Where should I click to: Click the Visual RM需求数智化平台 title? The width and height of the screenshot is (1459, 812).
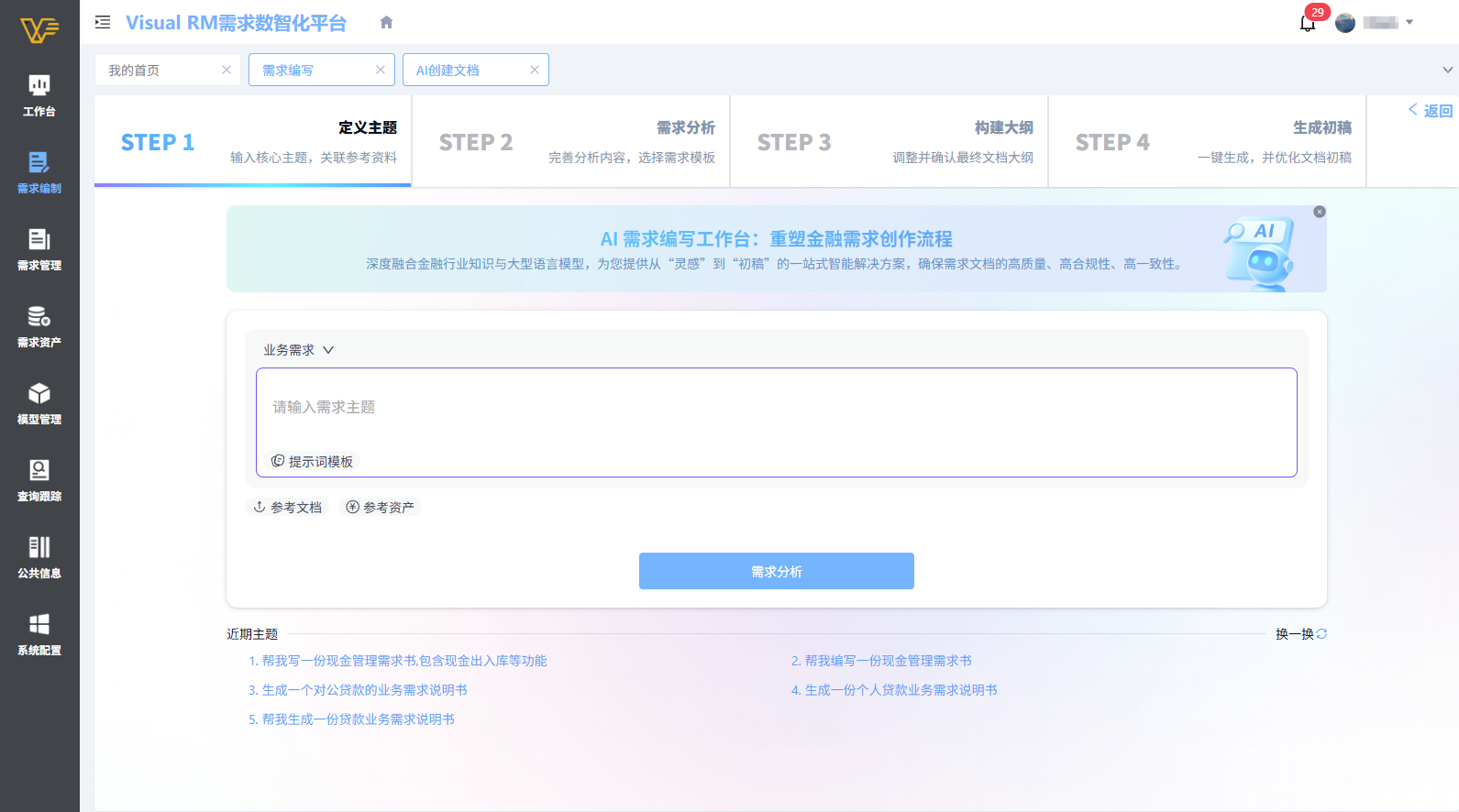click(x=237, y=23)
